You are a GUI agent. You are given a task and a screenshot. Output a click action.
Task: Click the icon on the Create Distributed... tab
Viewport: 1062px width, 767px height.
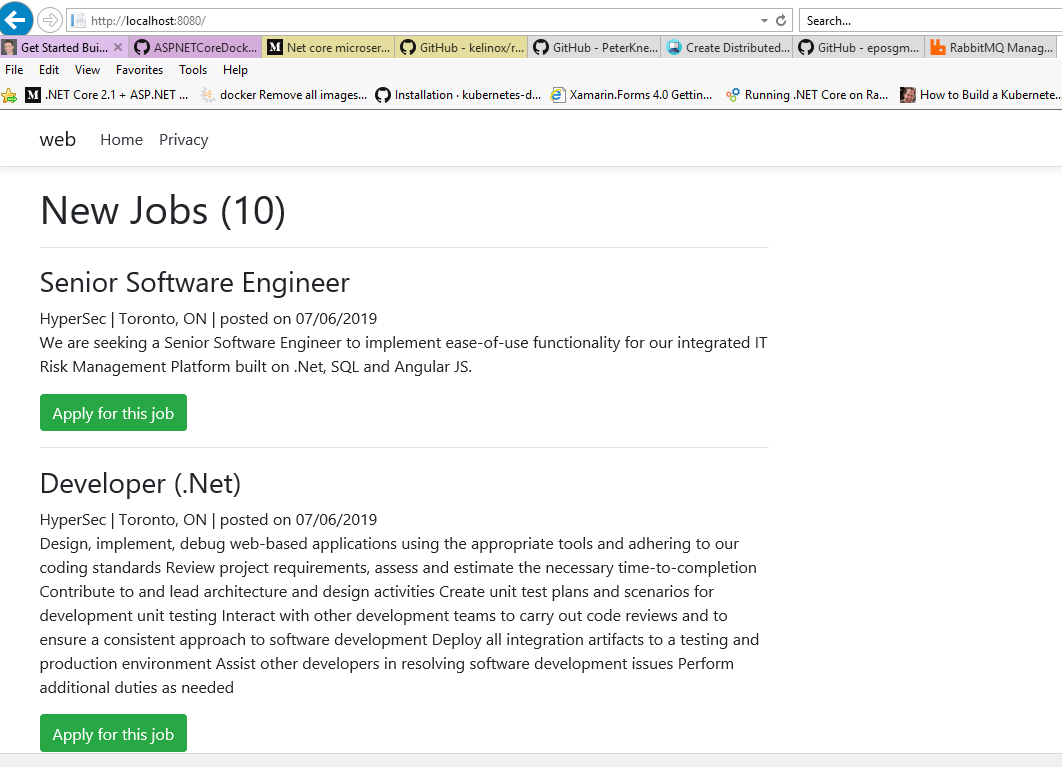[x=674, y=47]
